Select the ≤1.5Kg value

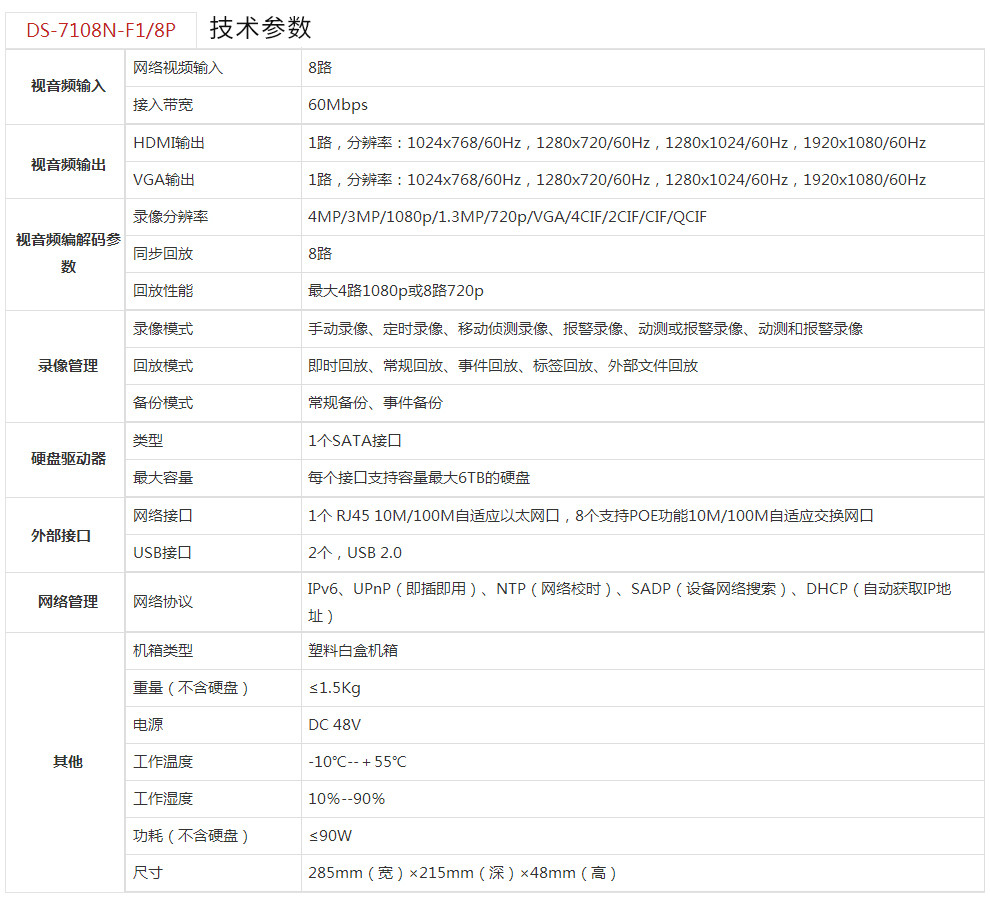(335, 688)
